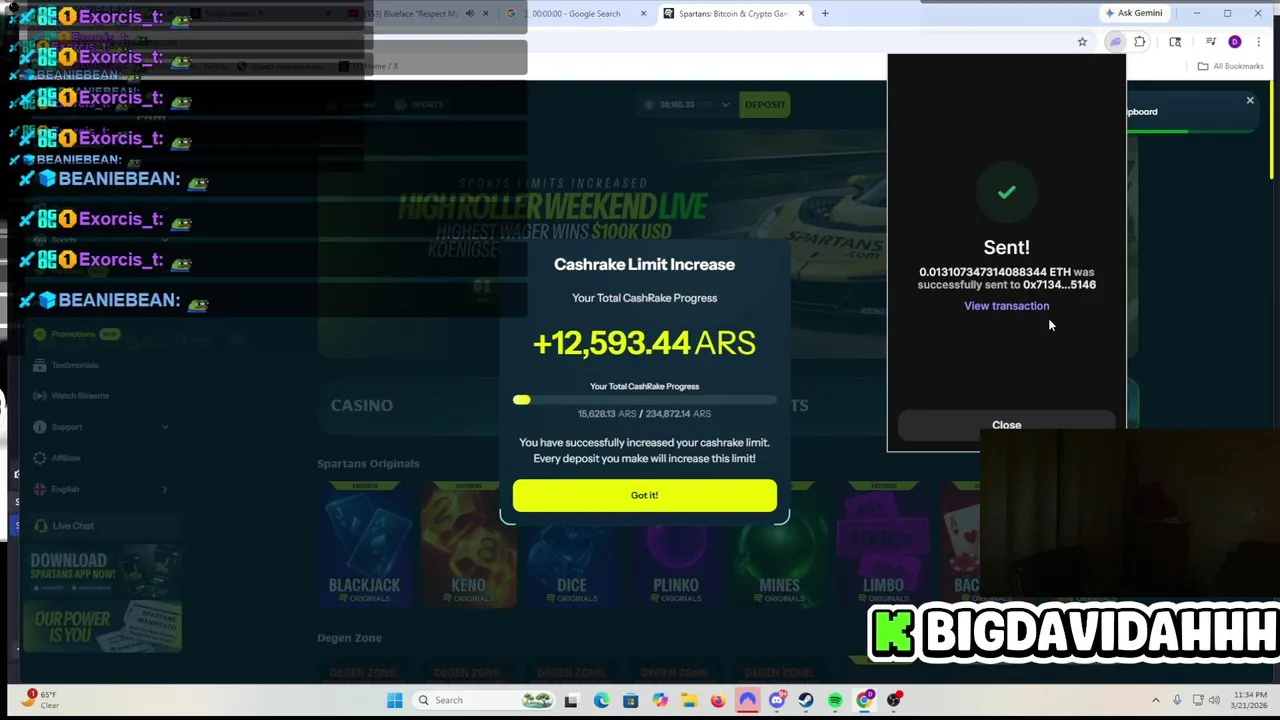Open the View transaction link

point(1006,306)
